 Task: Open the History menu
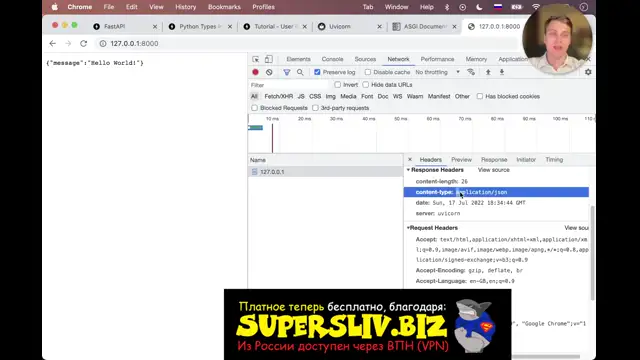pyautogui.click(x=185, y=7)
